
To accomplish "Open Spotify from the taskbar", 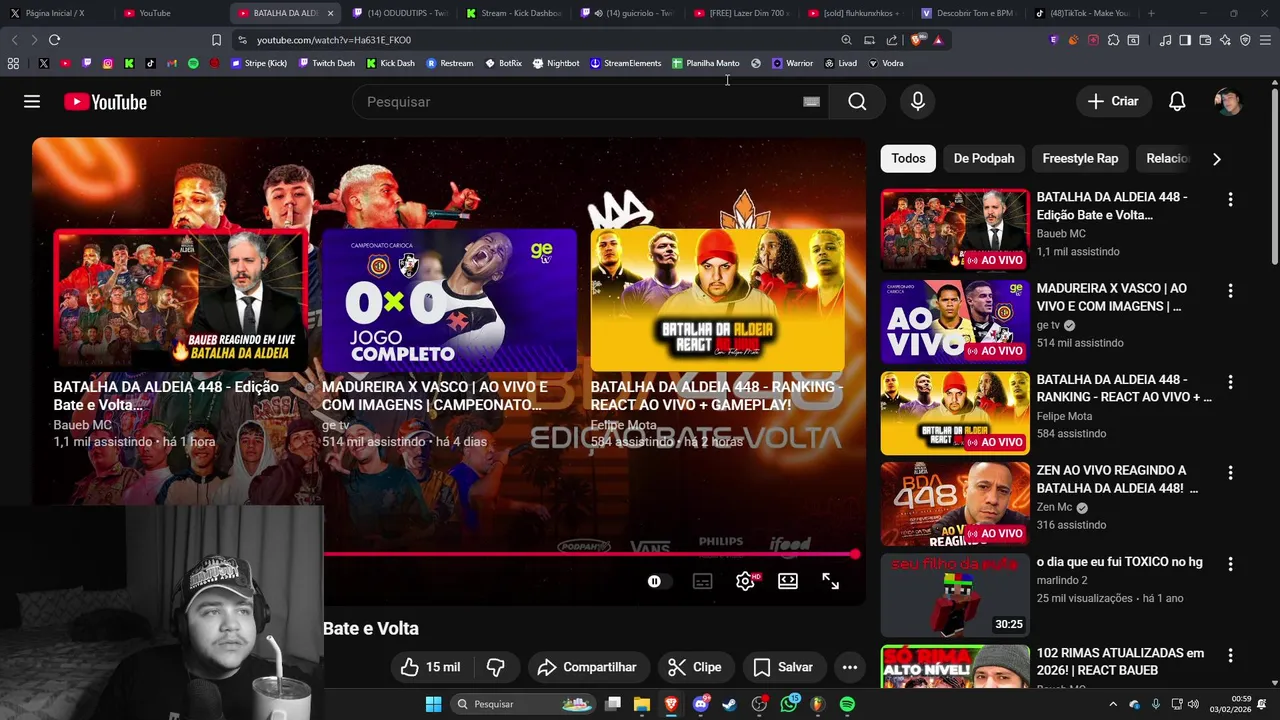I will pos(847,704).
